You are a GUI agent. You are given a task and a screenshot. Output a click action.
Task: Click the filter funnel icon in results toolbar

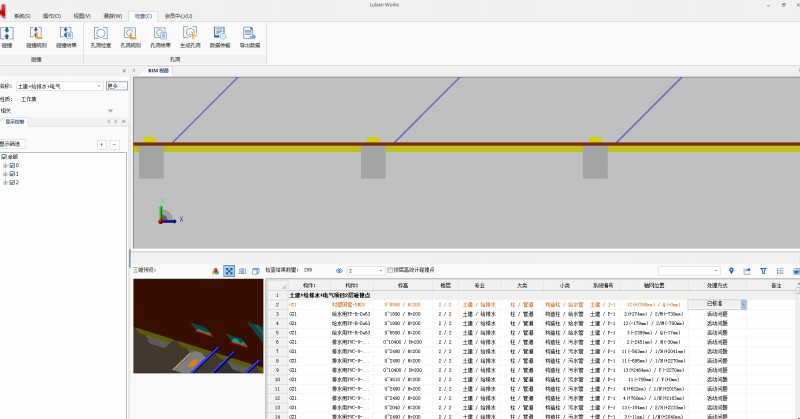(x=763, y=271)
